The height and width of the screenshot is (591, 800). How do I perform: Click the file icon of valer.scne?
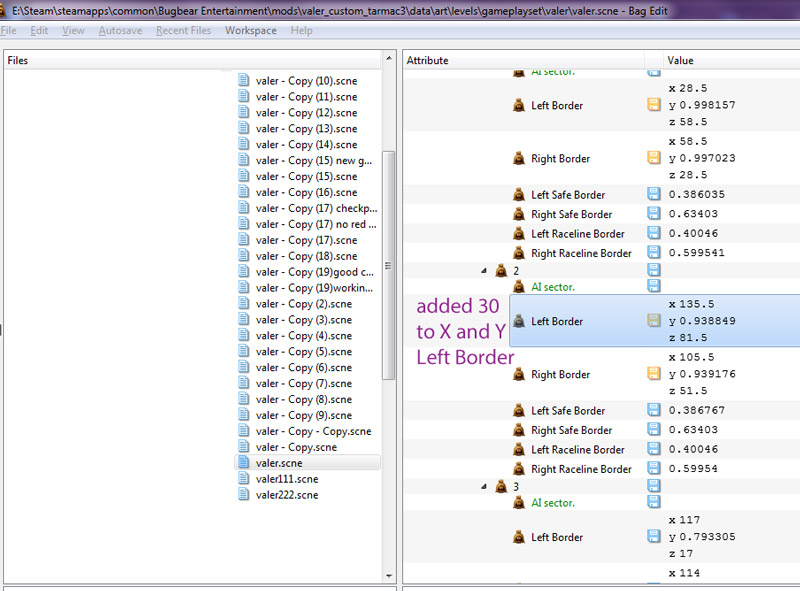click(x=244, y=462)
